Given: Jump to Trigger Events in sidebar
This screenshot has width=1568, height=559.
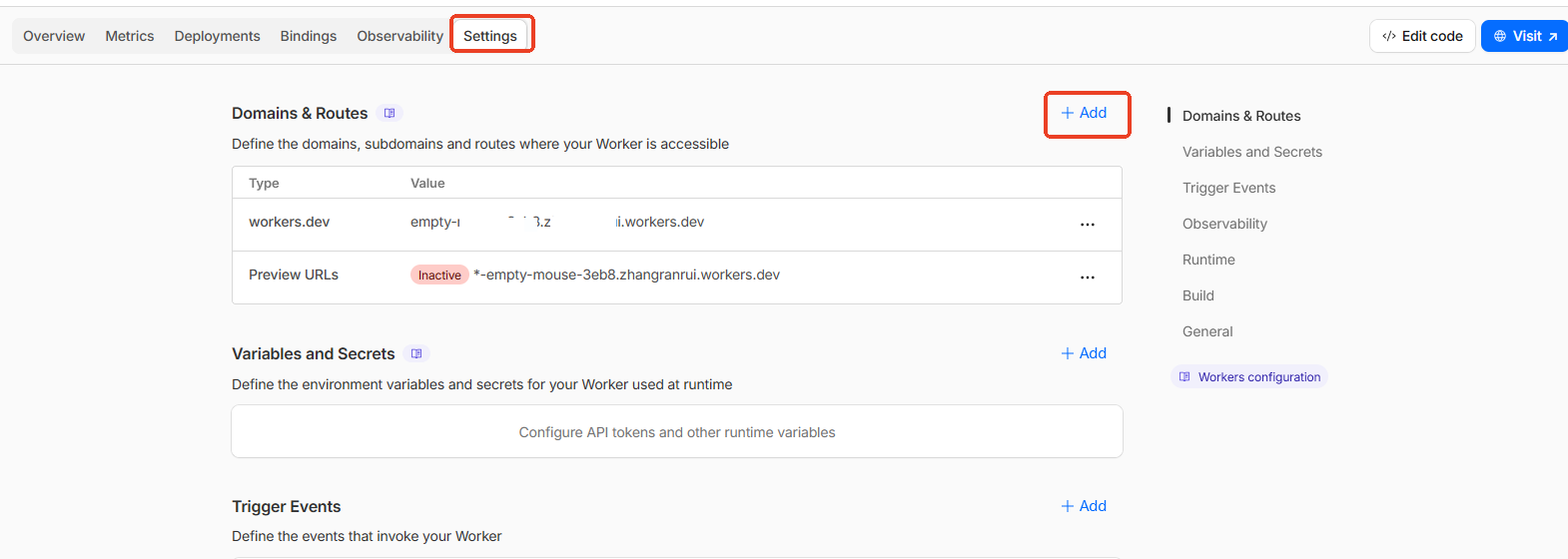Looking at the screenshot, I should [1228, 188].
